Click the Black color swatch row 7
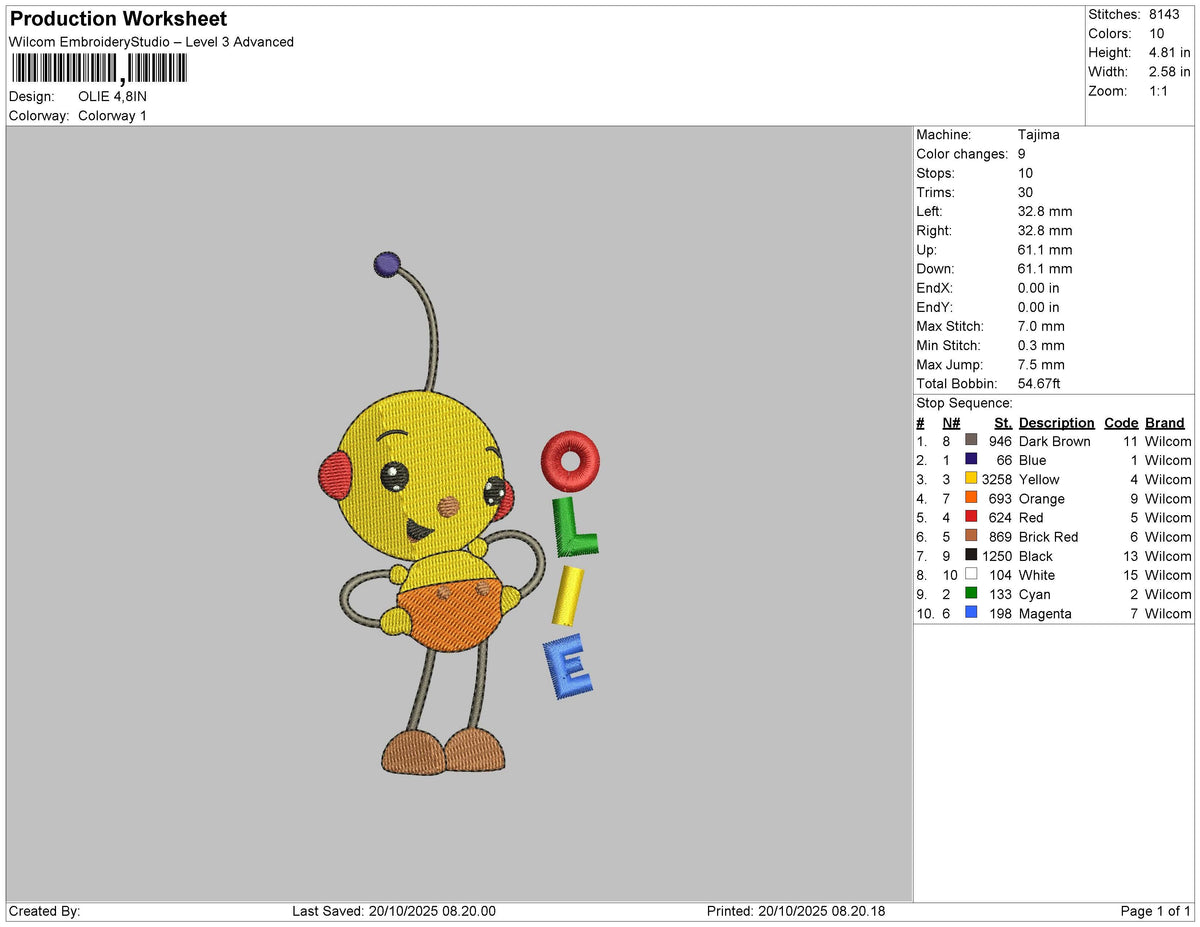Screen dimensions: 1200x927 tap(971, 555)
